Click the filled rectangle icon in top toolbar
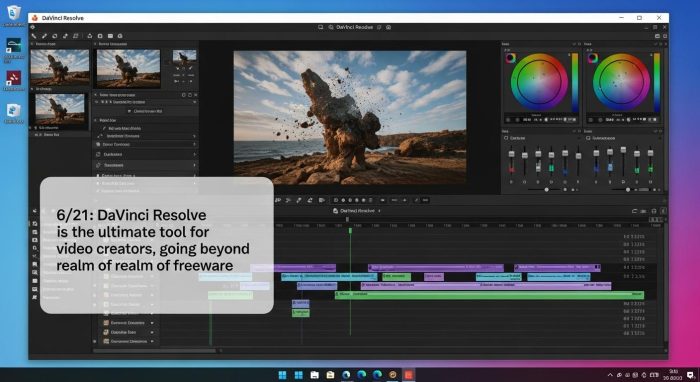 110,36
